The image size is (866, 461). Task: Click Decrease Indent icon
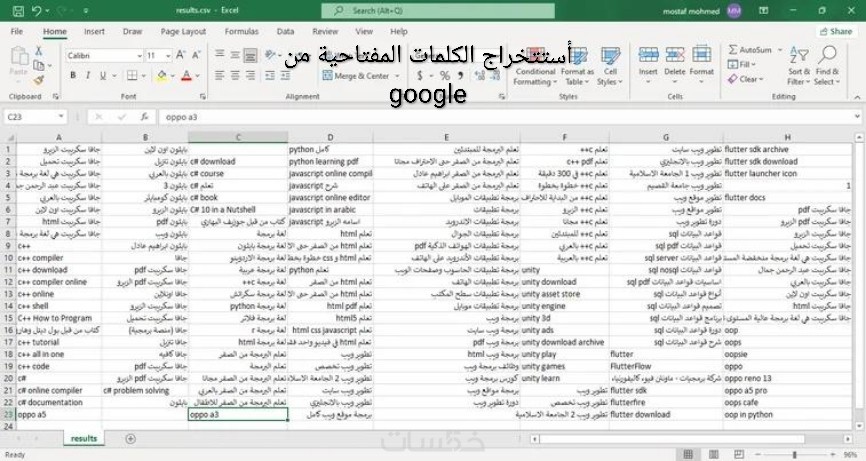(x=270, y=75)
